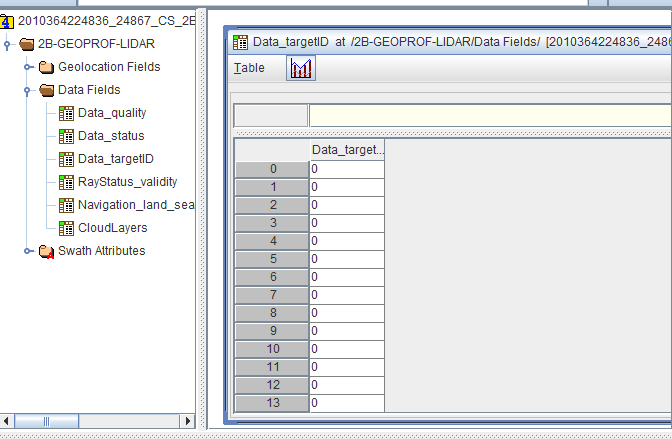Expand the Swath Attributes node
Image resolution: width=672 pixels, height=439 pixels.
pyautogui.click(x=28, y=251)
